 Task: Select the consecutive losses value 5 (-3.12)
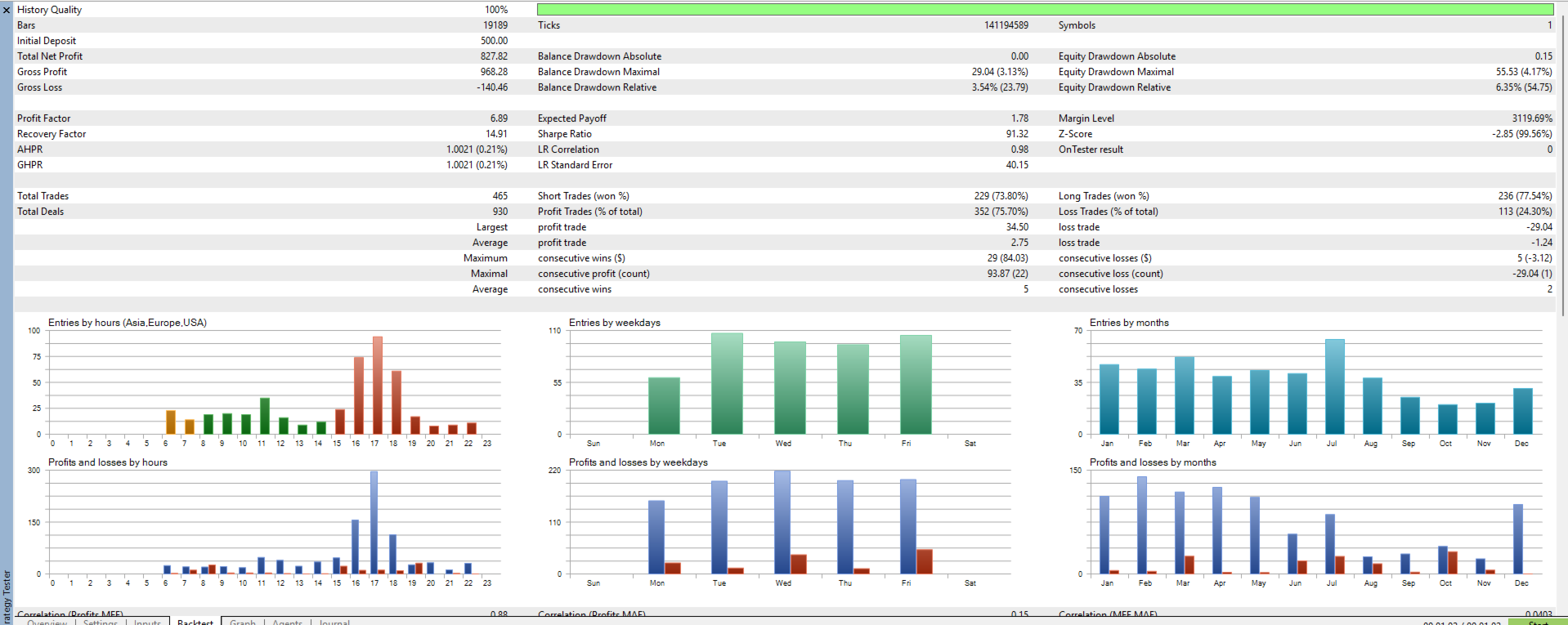point(1534,258)
